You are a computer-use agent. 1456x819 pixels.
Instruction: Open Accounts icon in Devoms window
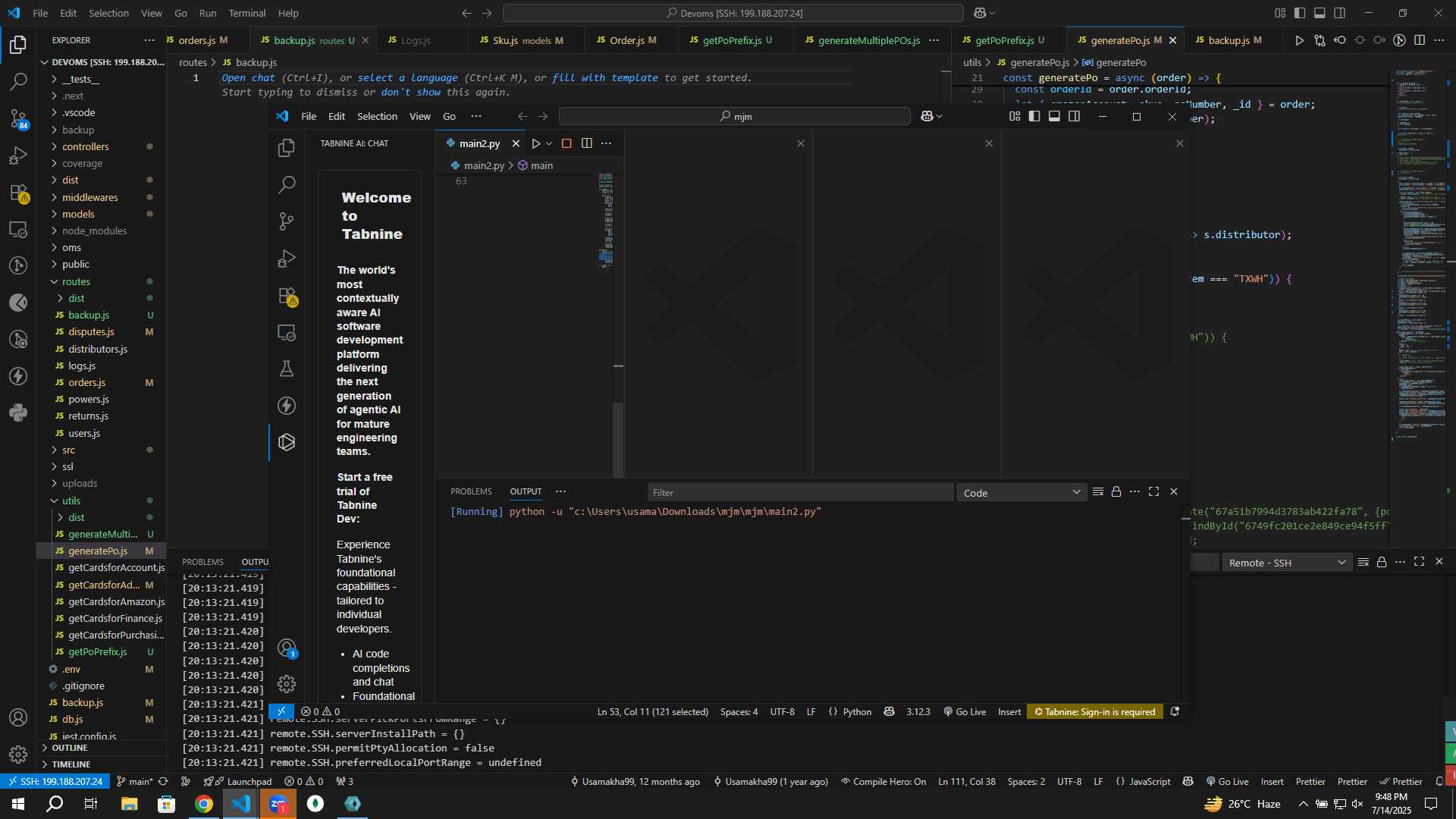(18, 717)
